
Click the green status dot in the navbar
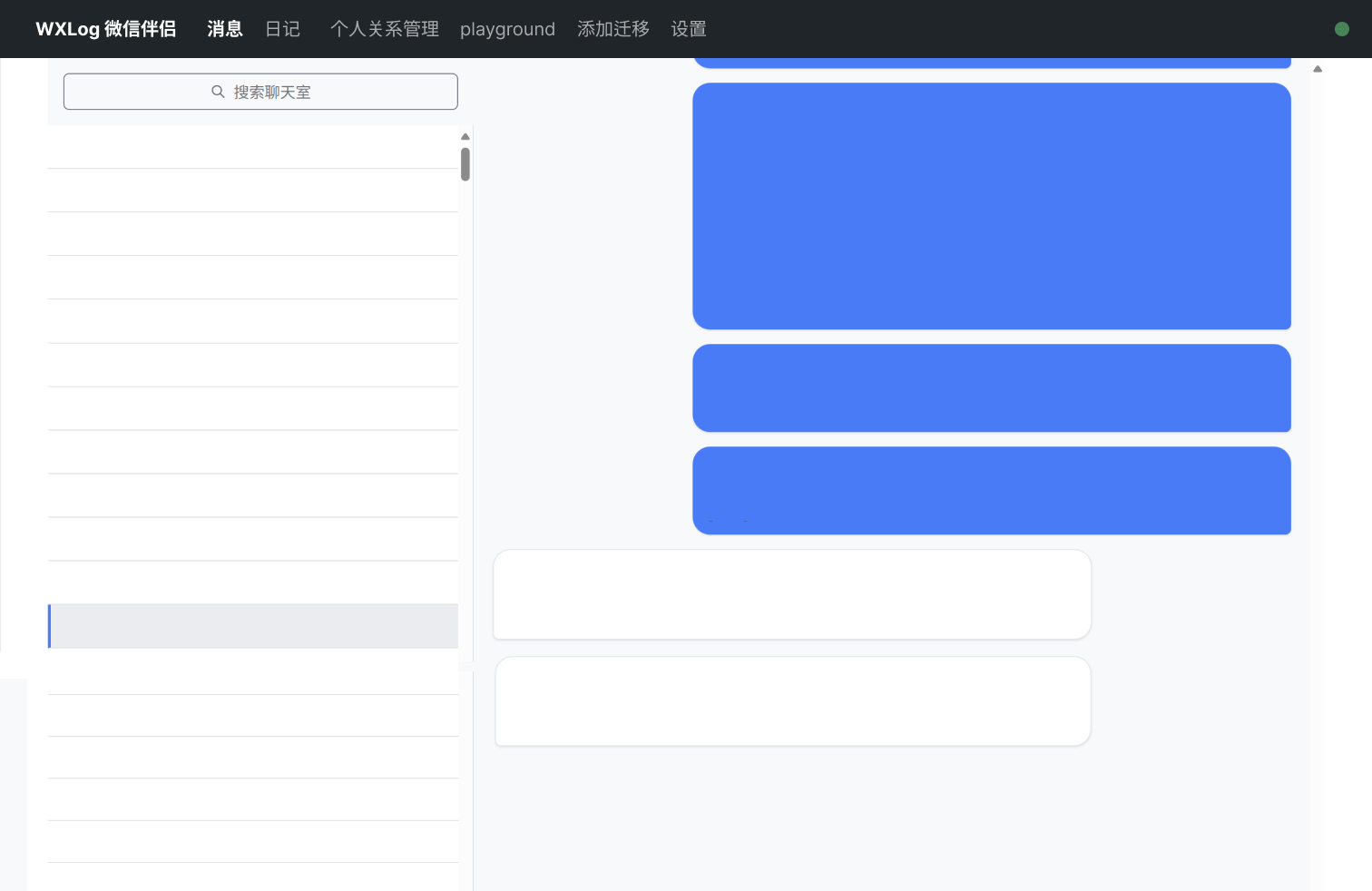point(1341,29)
